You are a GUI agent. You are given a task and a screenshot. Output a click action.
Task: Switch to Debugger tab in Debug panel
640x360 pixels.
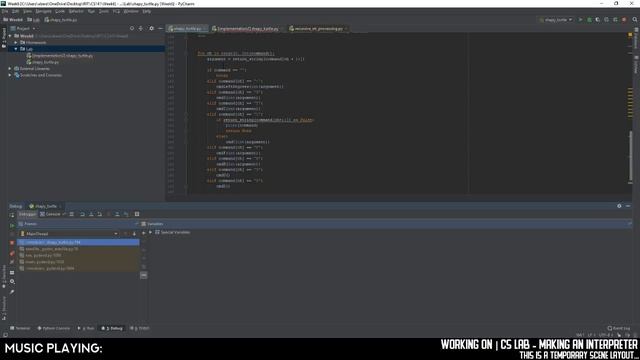(27, 214)
